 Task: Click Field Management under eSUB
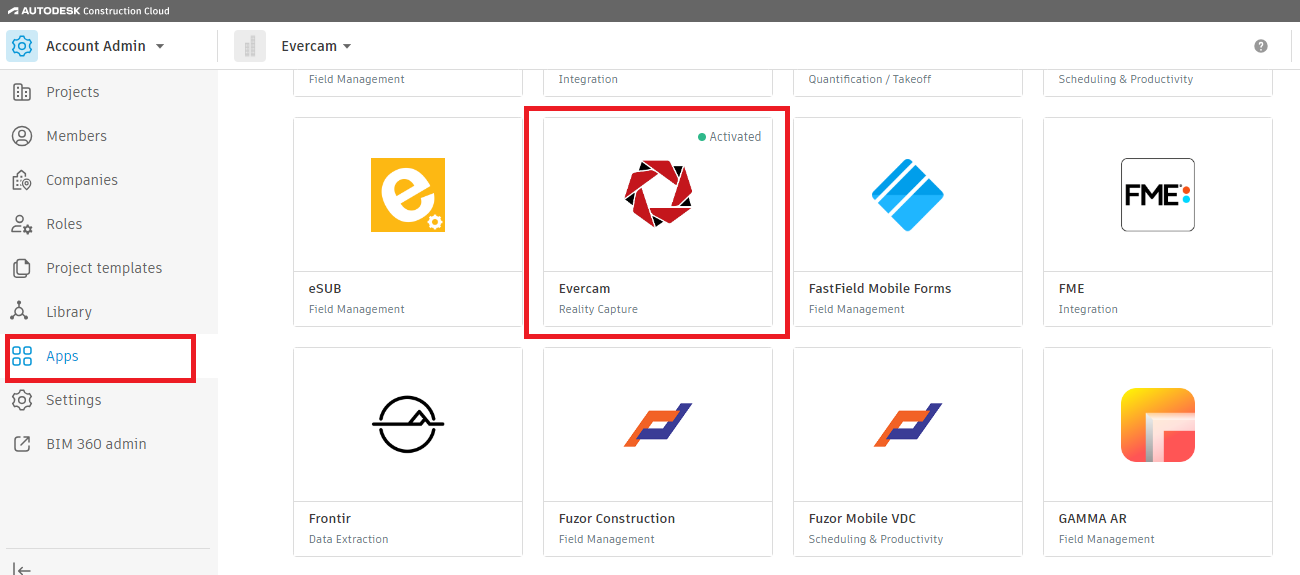click(357, 309)
